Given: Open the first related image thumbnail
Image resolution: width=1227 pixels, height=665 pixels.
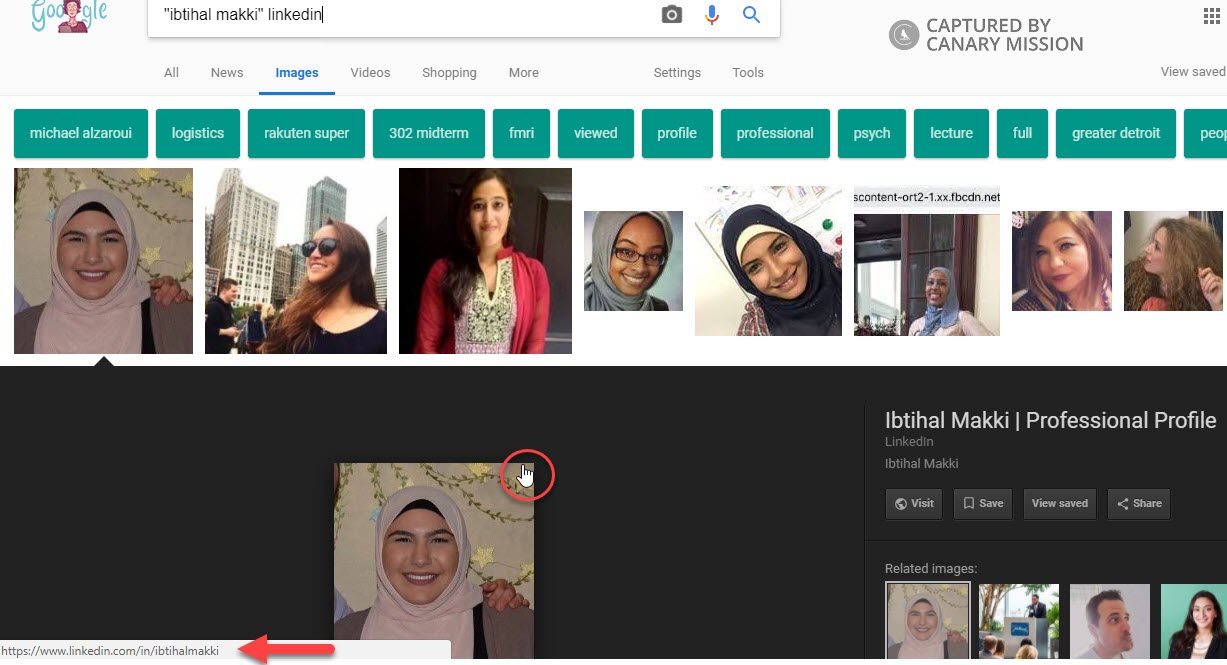Looking at the screenshot, I should point(926,621).
